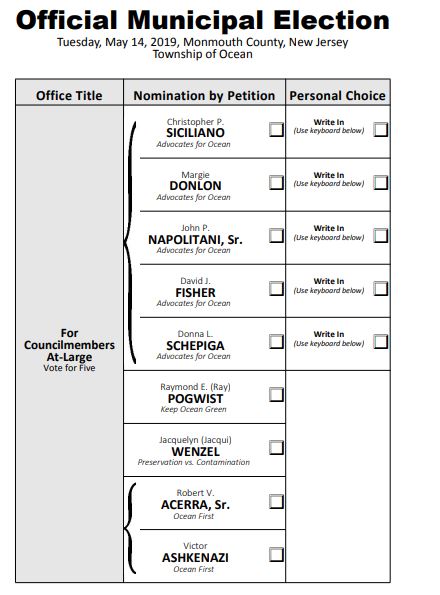Check the Write In box beside Schepiga
Viewport: 440px width, 595px height.
point(380,342)
